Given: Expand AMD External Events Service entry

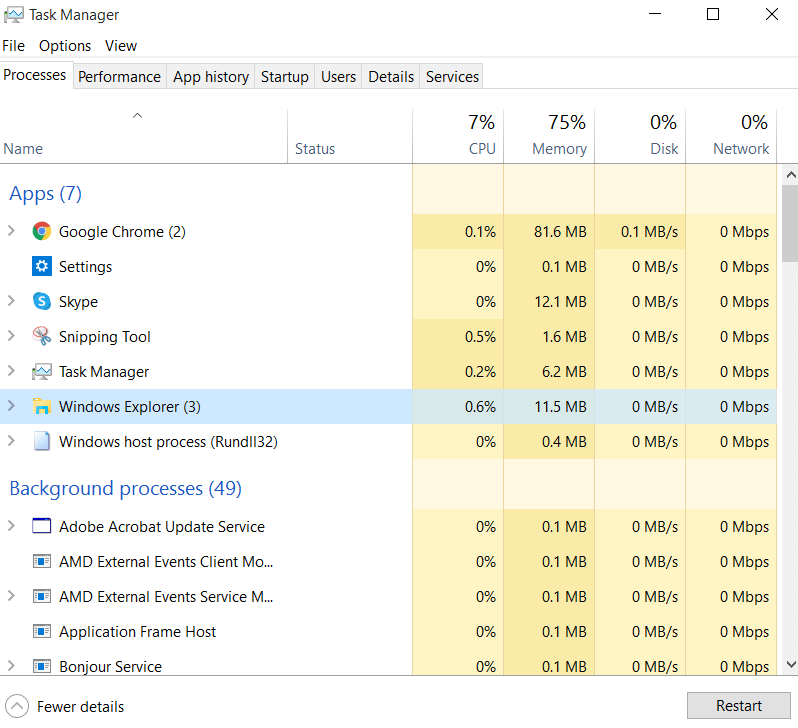Looking at the screenshot, I should [12, 597].
